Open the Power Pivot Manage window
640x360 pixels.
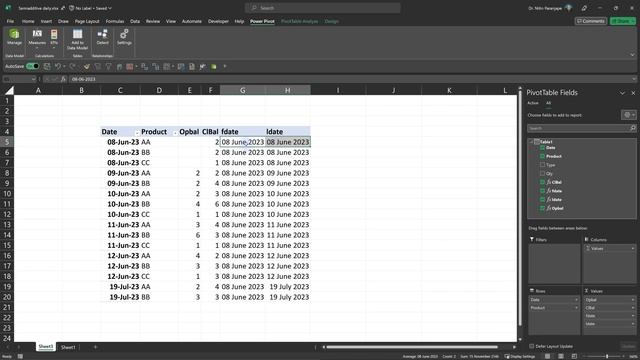(14, 37)
